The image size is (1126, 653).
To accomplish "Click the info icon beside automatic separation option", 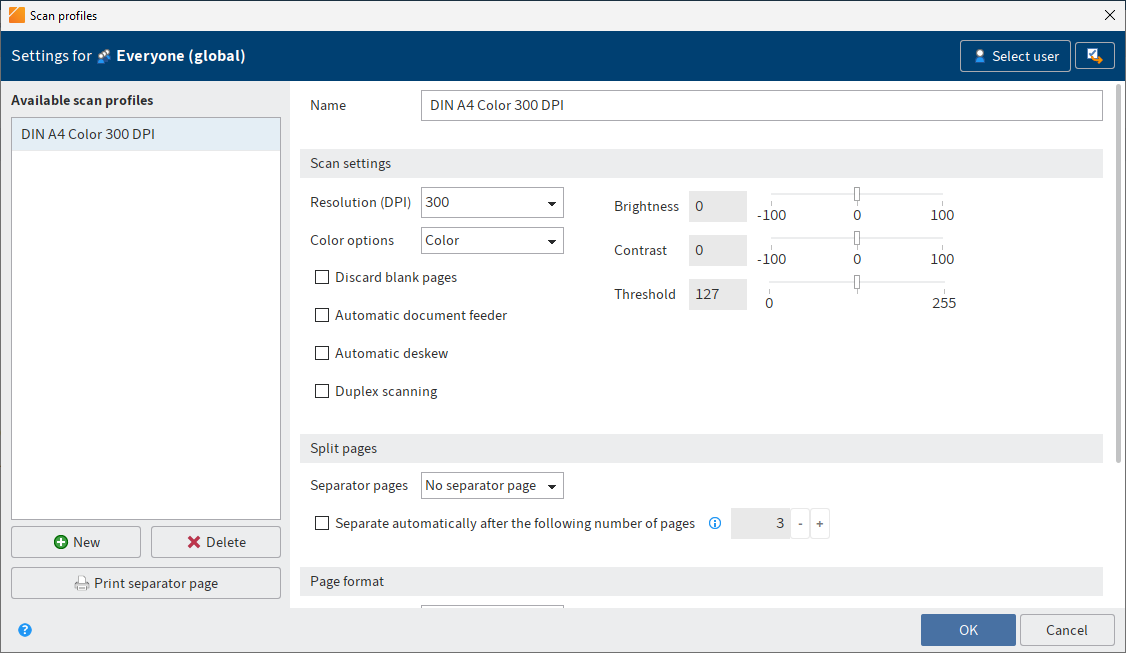I will [714, 523].
